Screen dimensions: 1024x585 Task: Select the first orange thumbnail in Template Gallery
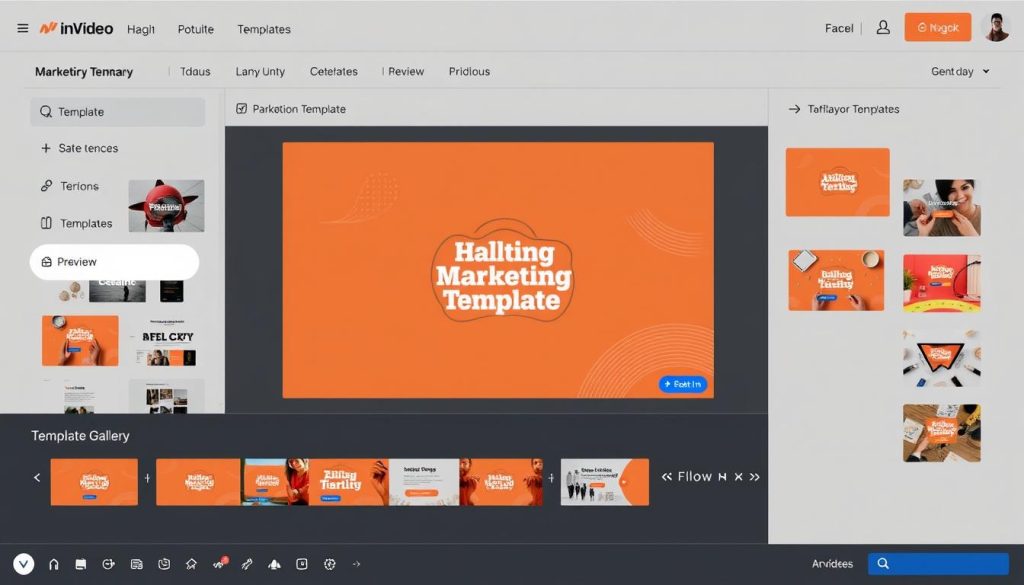pos(94,481)
